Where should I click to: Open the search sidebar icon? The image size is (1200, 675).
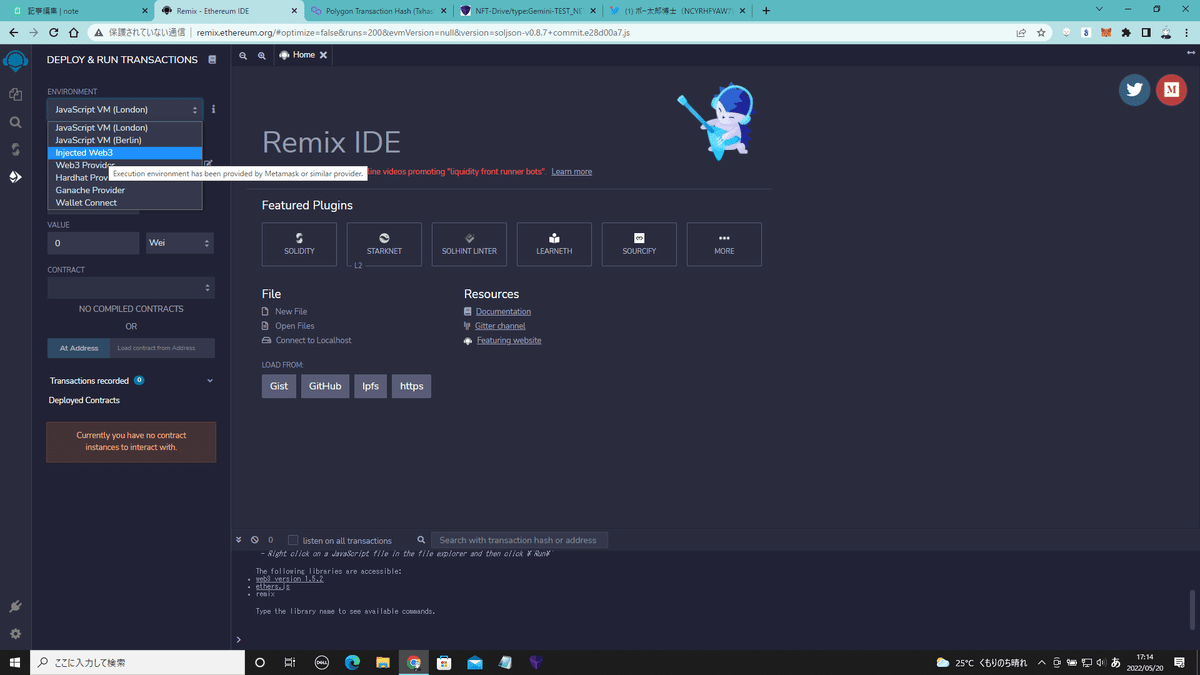15,122
